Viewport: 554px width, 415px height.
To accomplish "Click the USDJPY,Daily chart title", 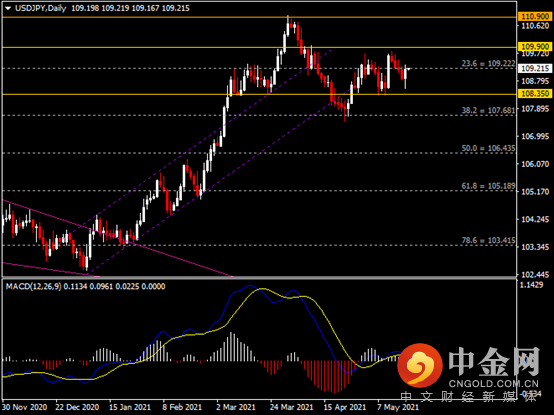I will coord(41,8).
